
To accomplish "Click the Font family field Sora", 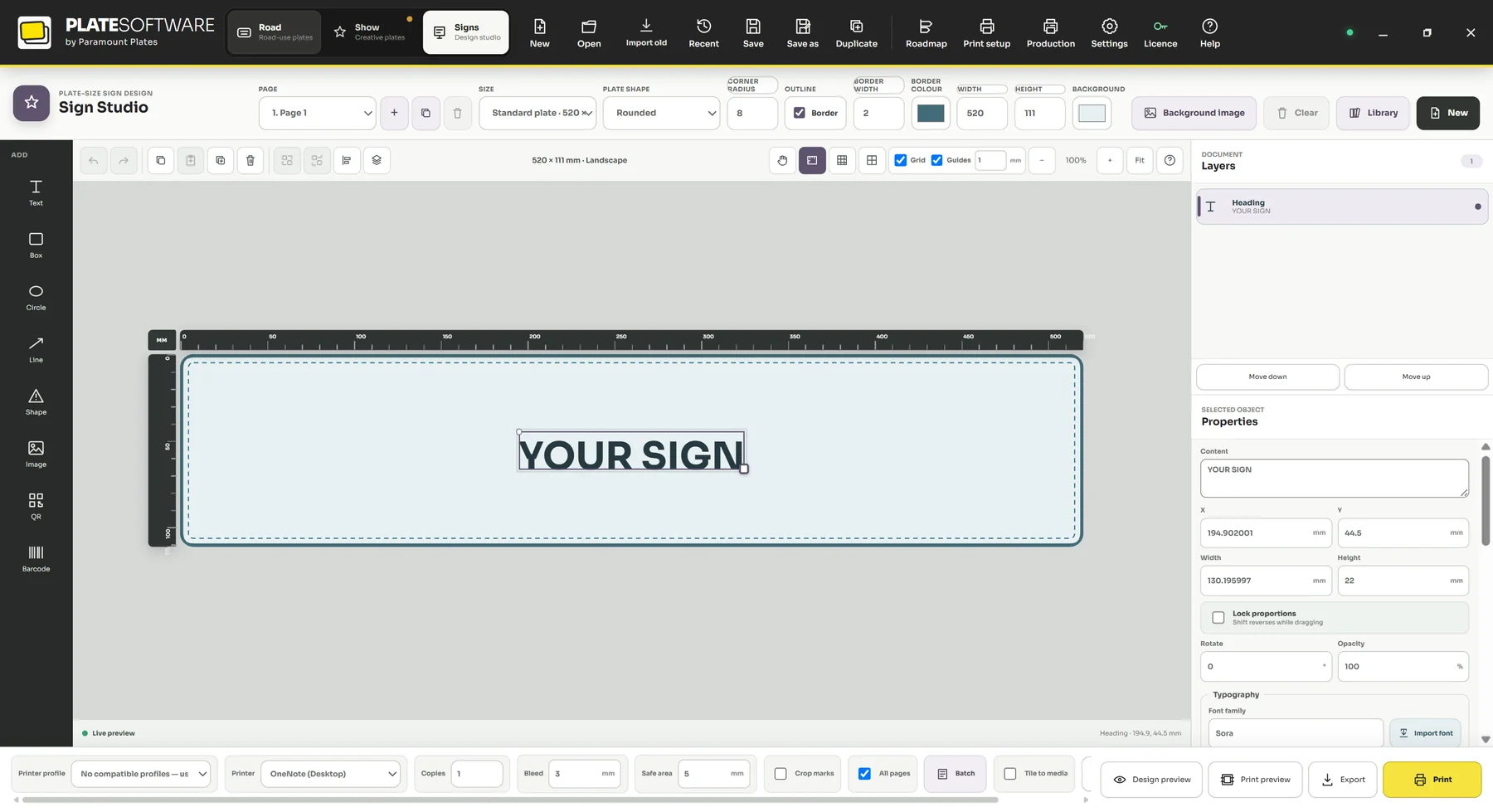I will tap(1296, 733).
